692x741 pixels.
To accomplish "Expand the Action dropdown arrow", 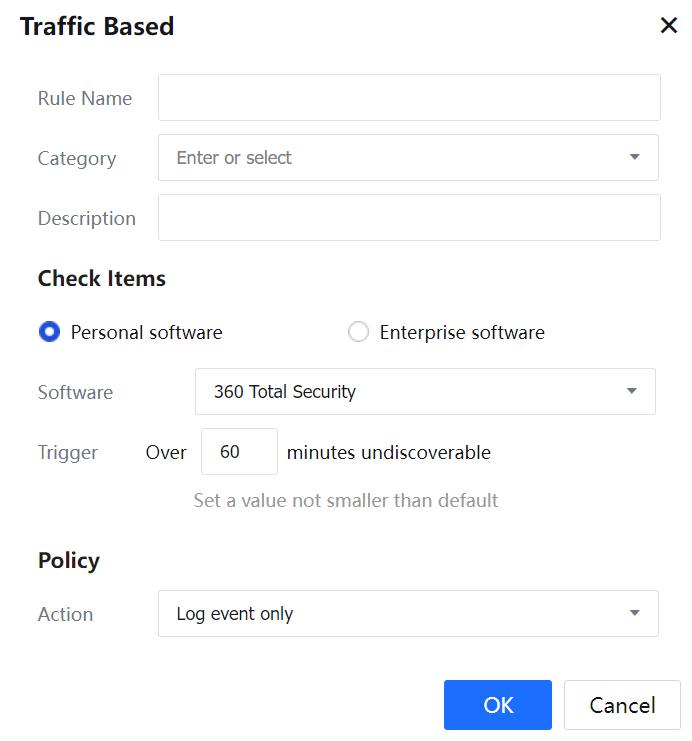I will pyautogui.click(x=634, y=614).
